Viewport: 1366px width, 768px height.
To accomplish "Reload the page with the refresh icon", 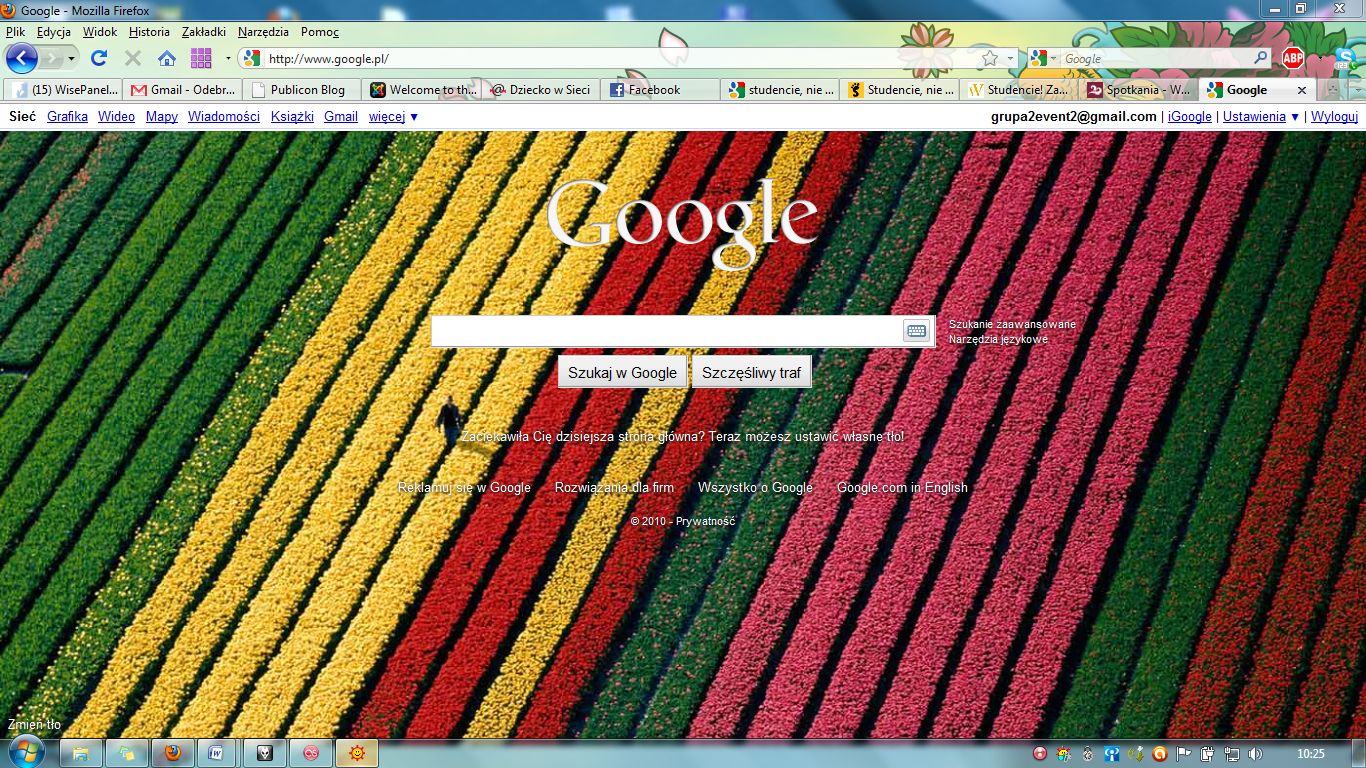I will point(98,58).
